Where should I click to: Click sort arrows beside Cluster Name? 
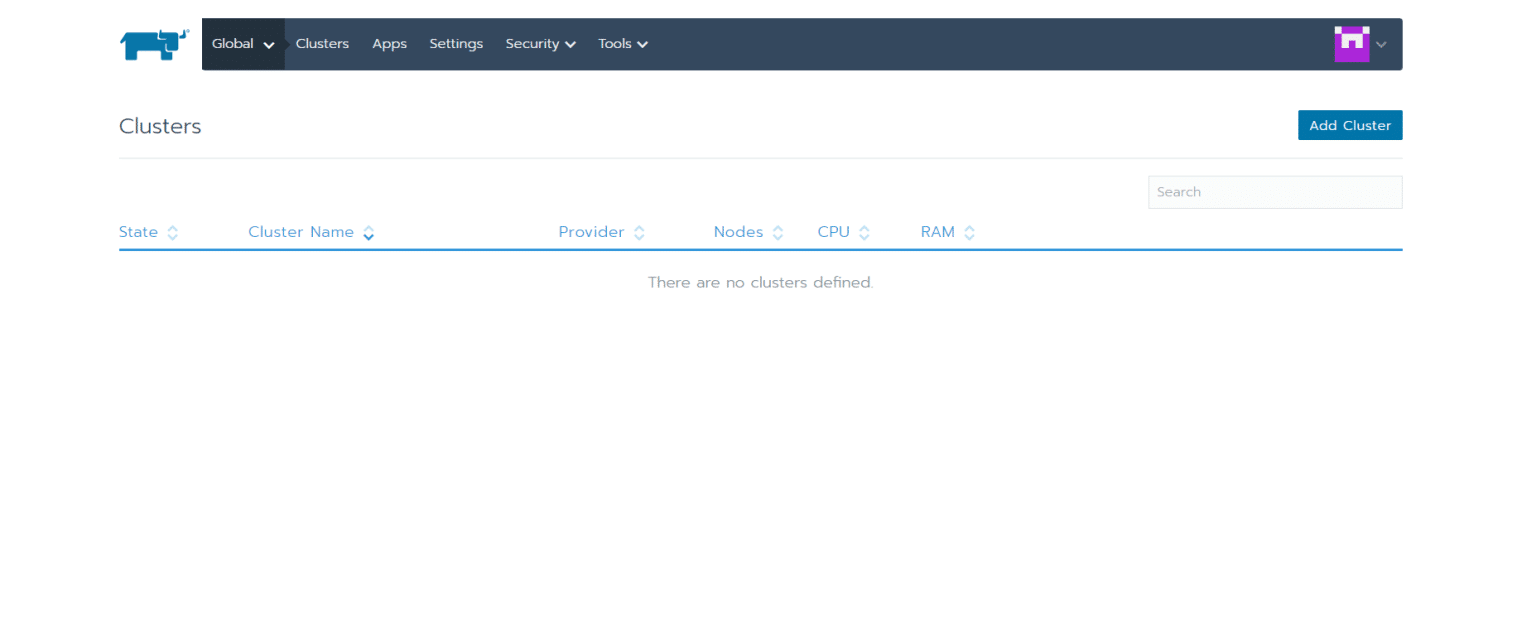pos(369,233)
